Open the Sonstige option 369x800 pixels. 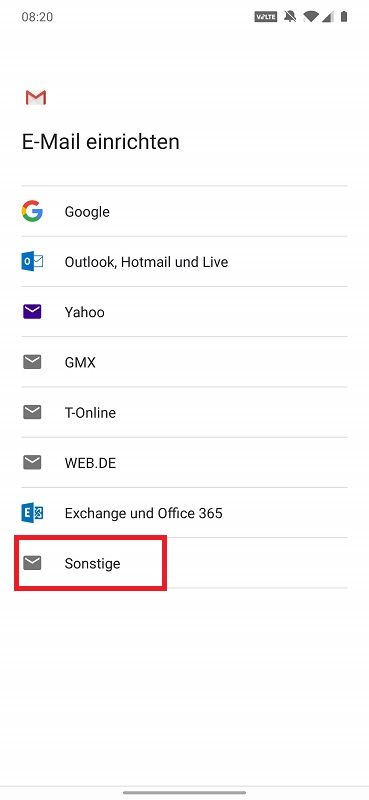pos(184,563)
